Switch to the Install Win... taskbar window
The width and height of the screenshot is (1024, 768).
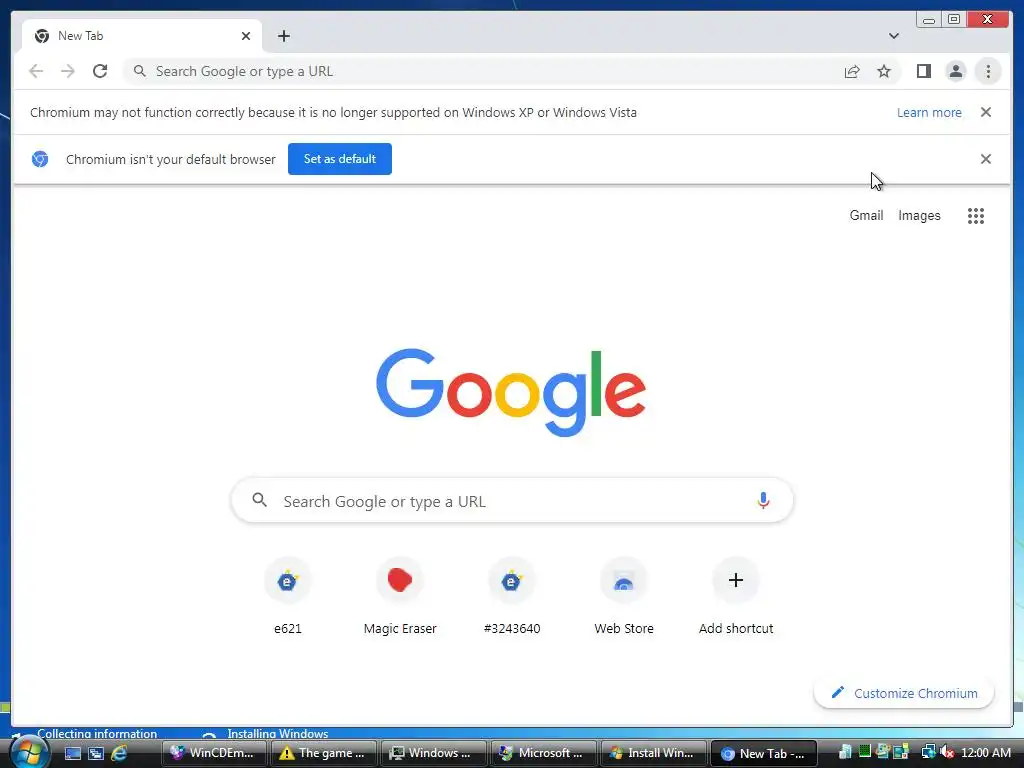pyautogui.click(x=653, y=753)
